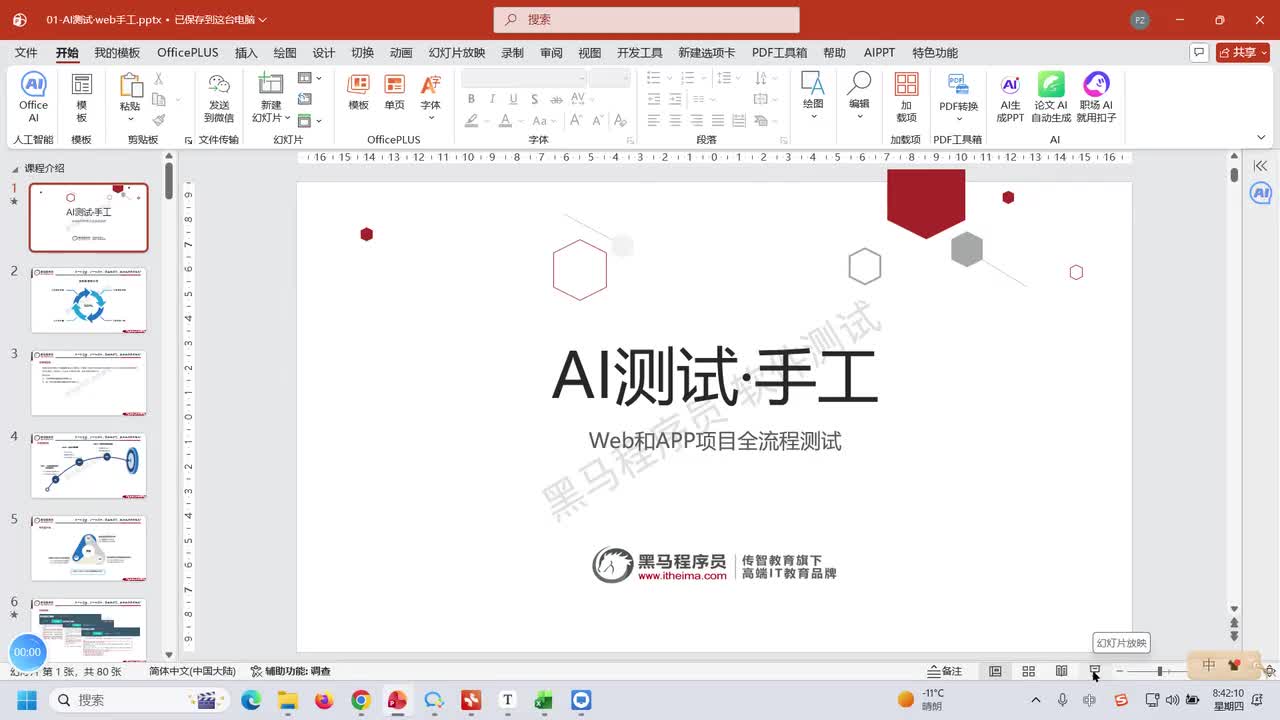Switch to reading view icon

(x=1062, y=671)
